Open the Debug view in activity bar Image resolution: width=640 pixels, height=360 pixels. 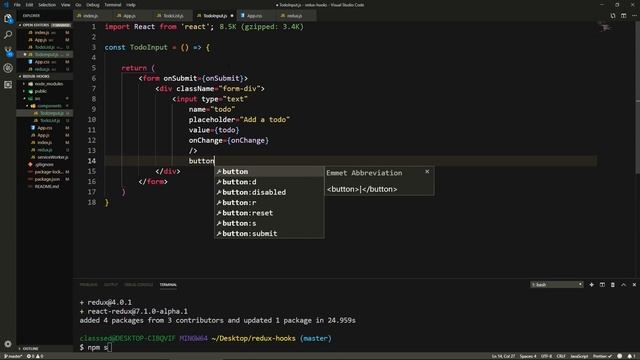[8, 68]
